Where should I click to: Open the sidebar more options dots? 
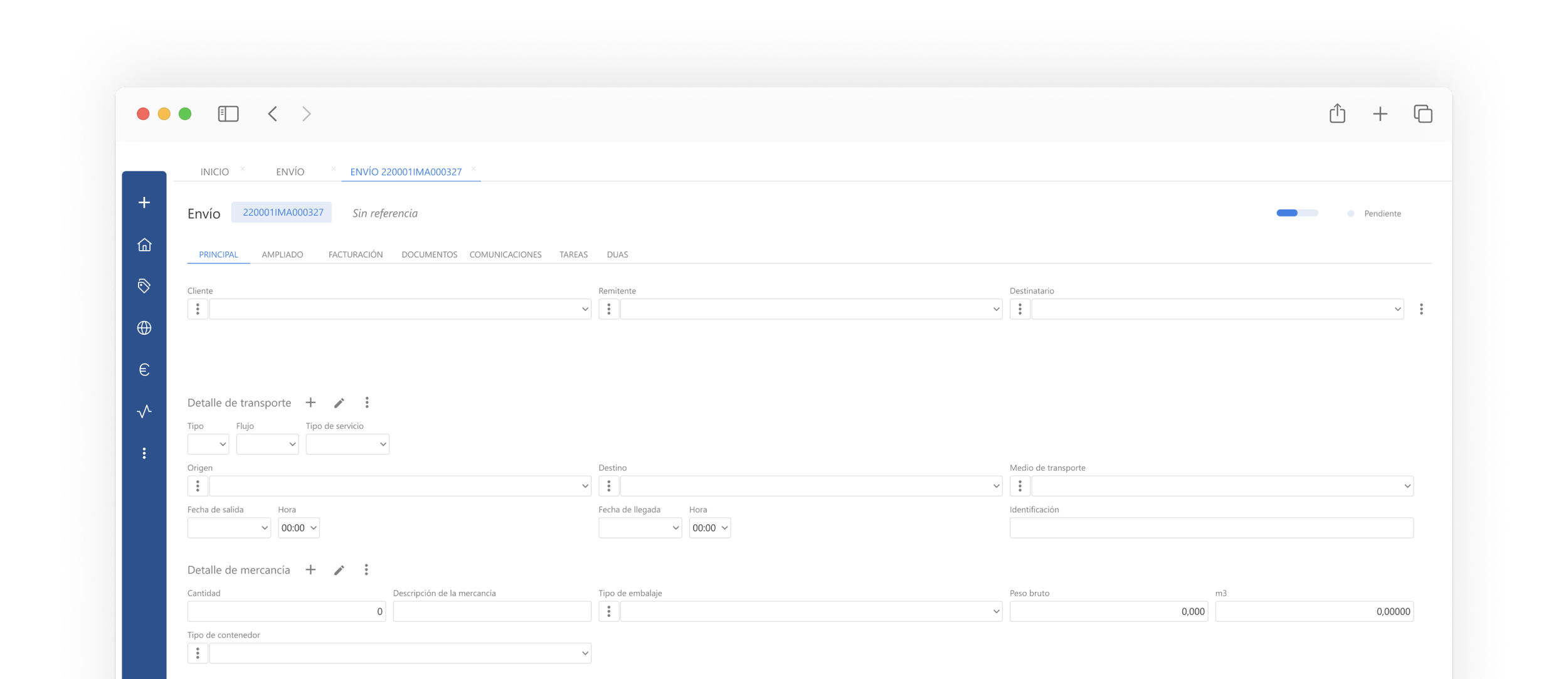point(144,453)
